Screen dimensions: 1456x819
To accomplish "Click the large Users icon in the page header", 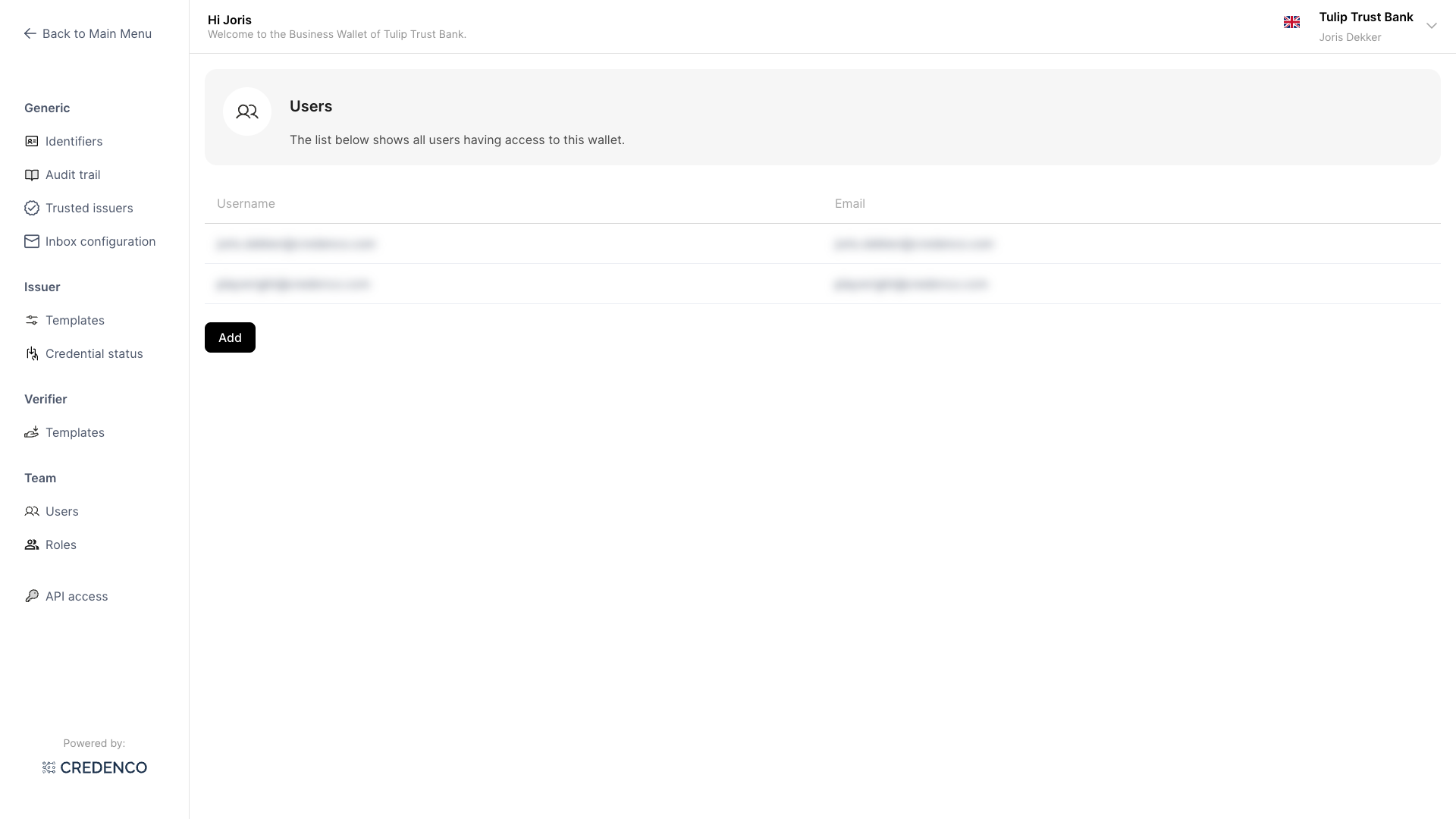I will coord(247,112).
